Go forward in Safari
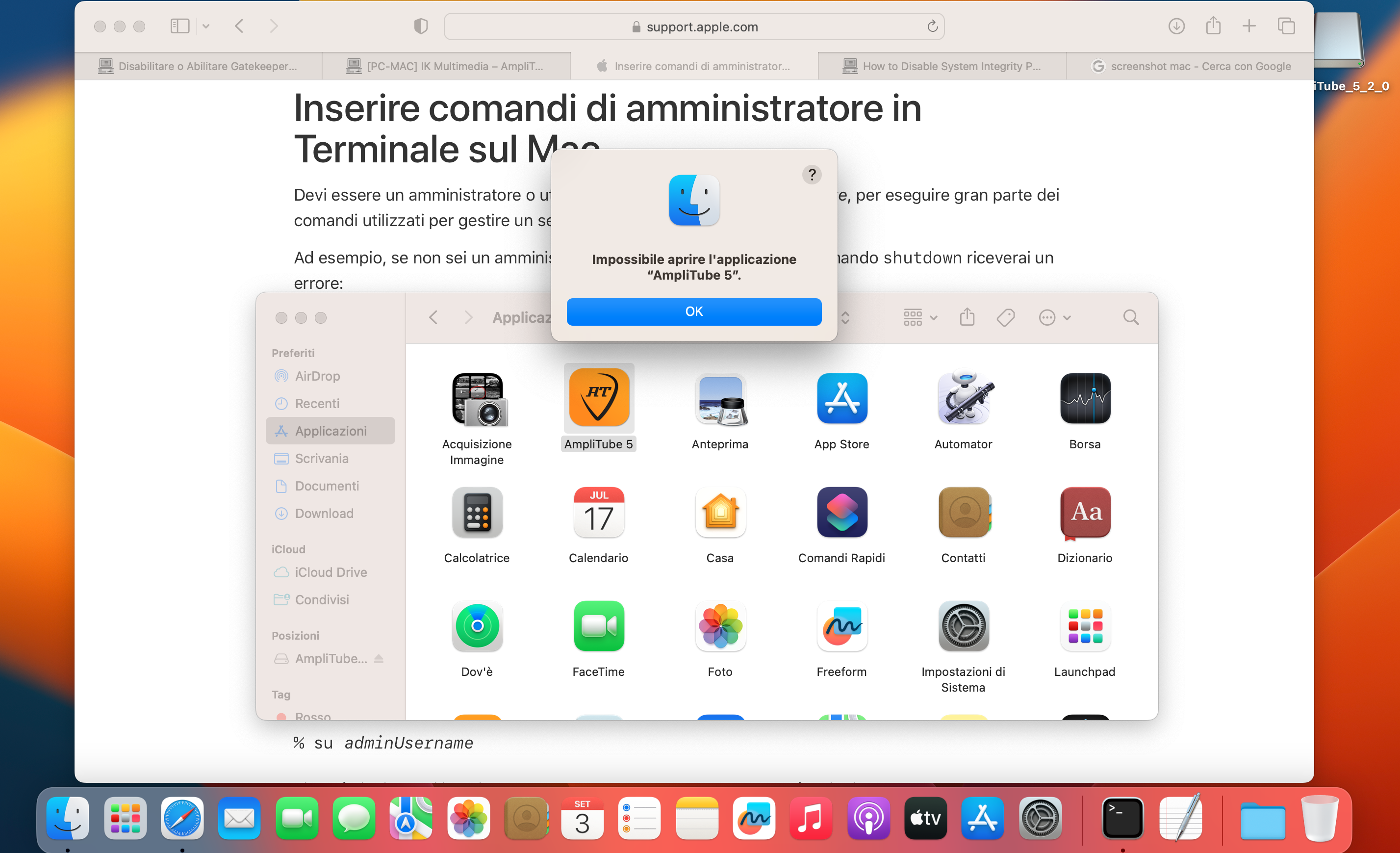1400x853 pixels. coord(274,26)
